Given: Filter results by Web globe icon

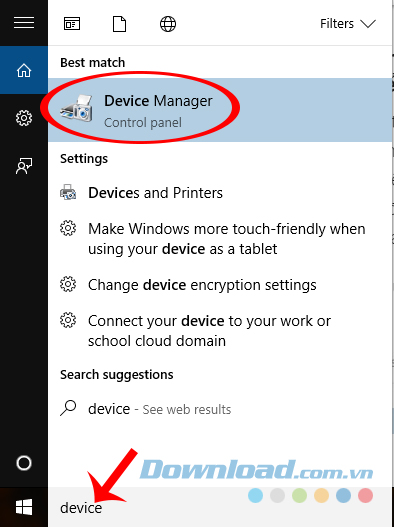Looking at the screenshot, I should (x=168, y=24).
